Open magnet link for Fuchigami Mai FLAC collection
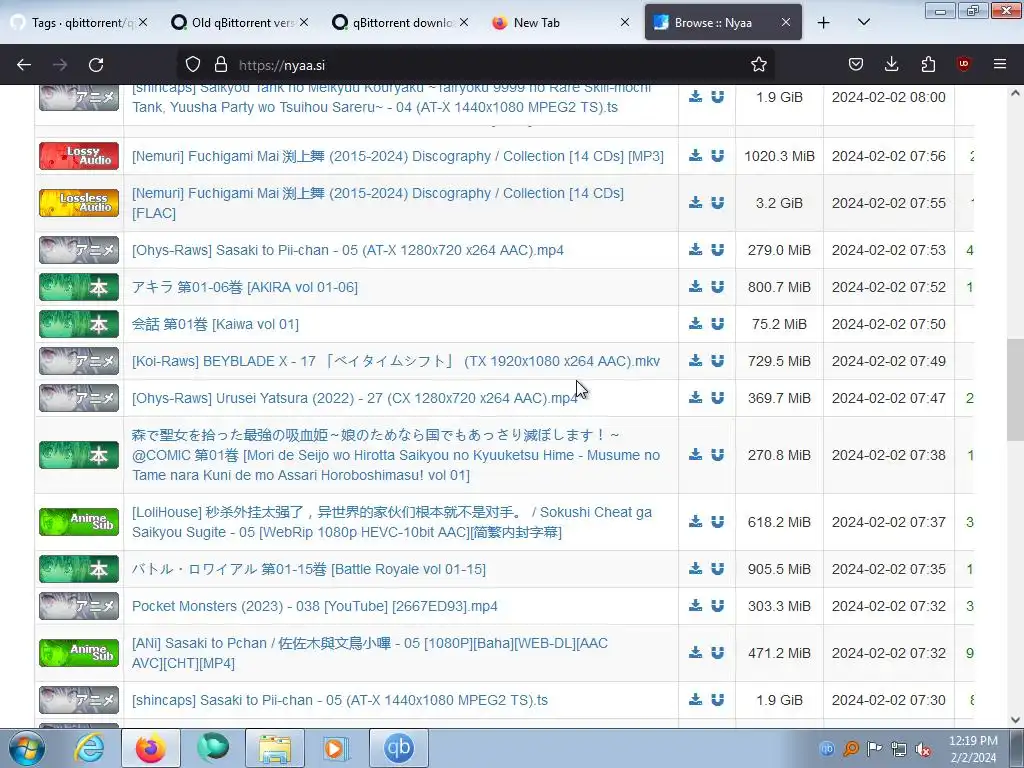Viewport: 1024px width, 768px height. 717,202
